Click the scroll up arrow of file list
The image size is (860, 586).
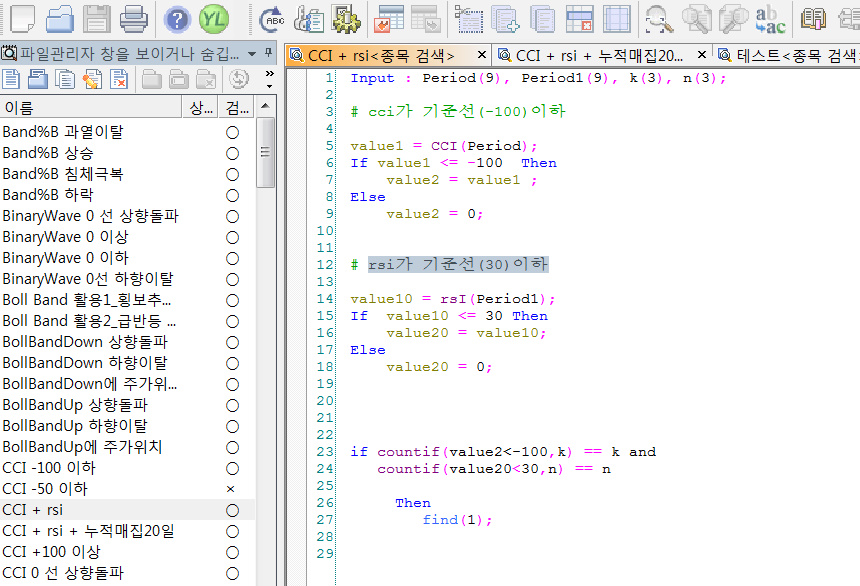click(266, 107)
